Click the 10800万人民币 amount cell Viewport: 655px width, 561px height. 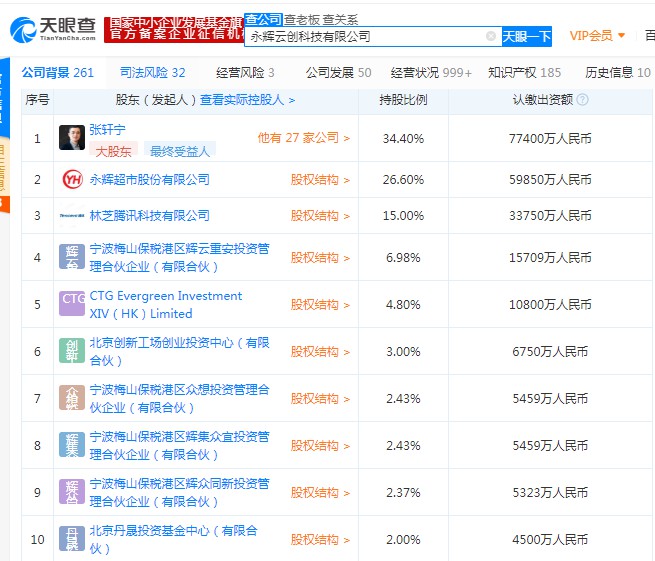click(x=550, y=305)
